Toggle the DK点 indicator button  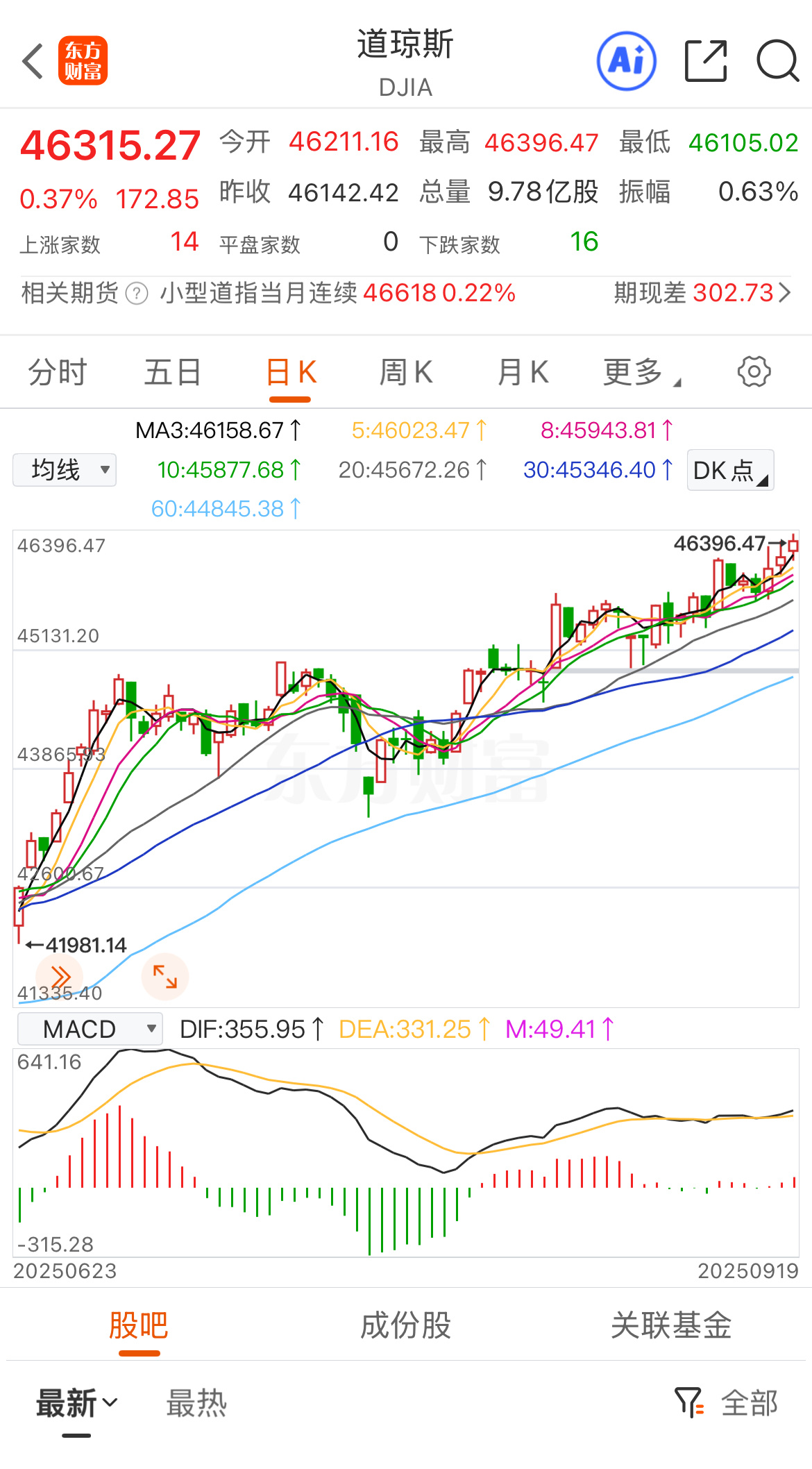pyautogui.click(x=730, y=471)
